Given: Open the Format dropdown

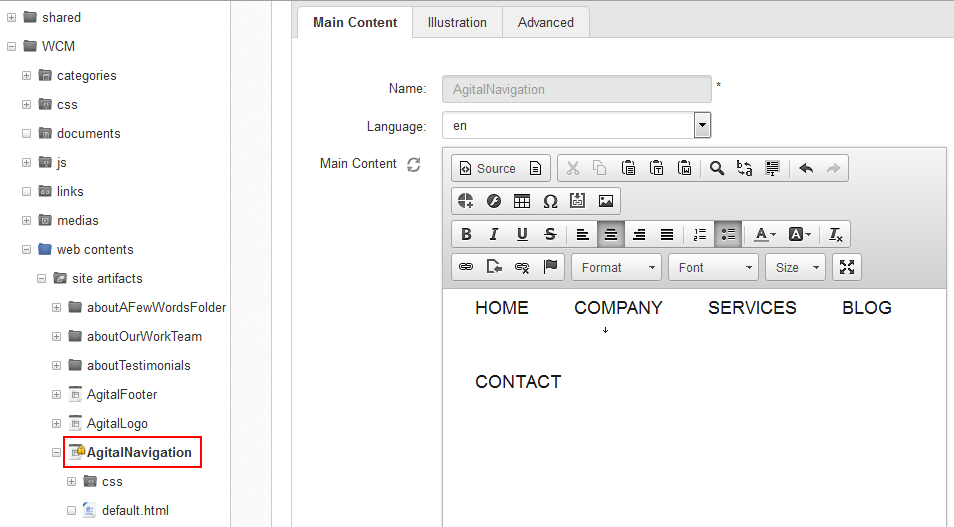Looking at the screenshot, I should point(616,267).
